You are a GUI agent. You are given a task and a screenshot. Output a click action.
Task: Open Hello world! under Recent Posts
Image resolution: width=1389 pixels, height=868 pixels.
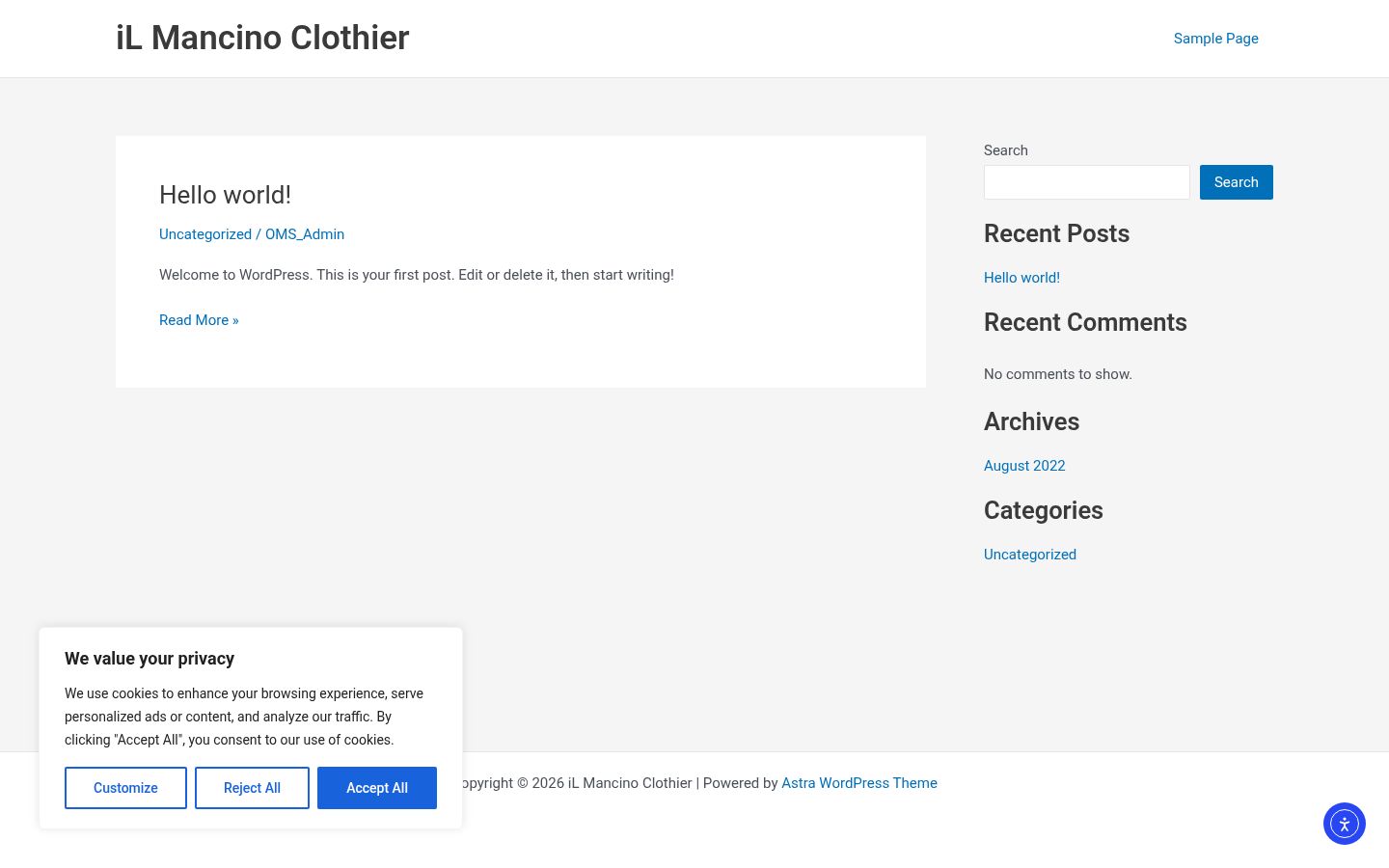[1021, 278]
